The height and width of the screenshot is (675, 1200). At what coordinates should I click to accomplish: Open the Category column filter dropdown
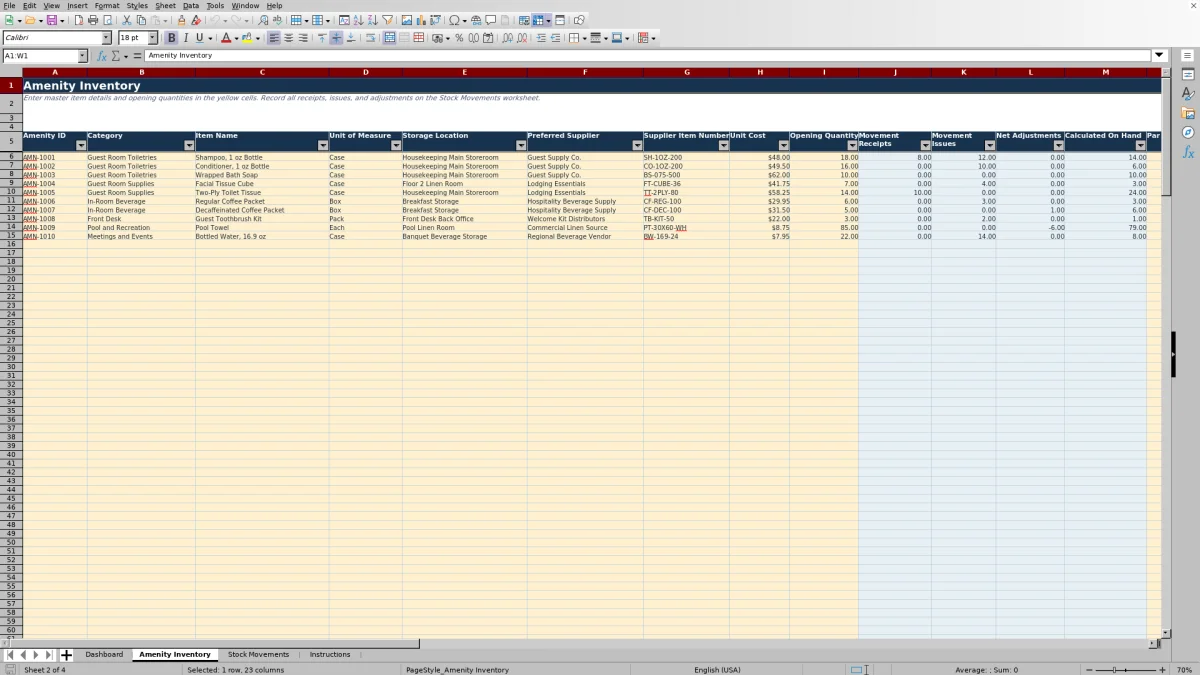(189, 146)
